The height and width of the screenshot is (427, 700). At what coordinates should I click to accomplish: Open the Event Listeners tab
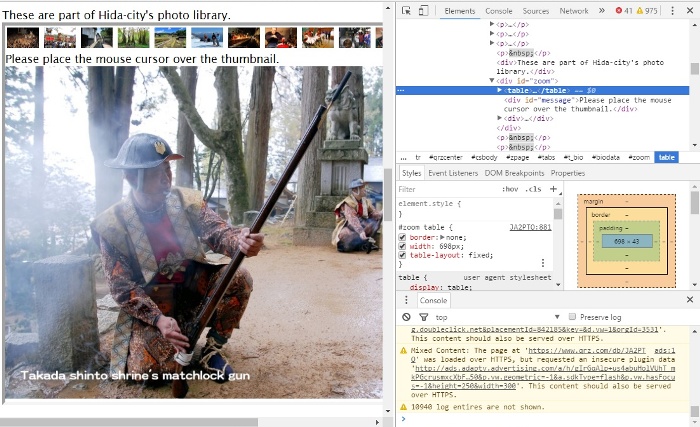coord(453,173)
